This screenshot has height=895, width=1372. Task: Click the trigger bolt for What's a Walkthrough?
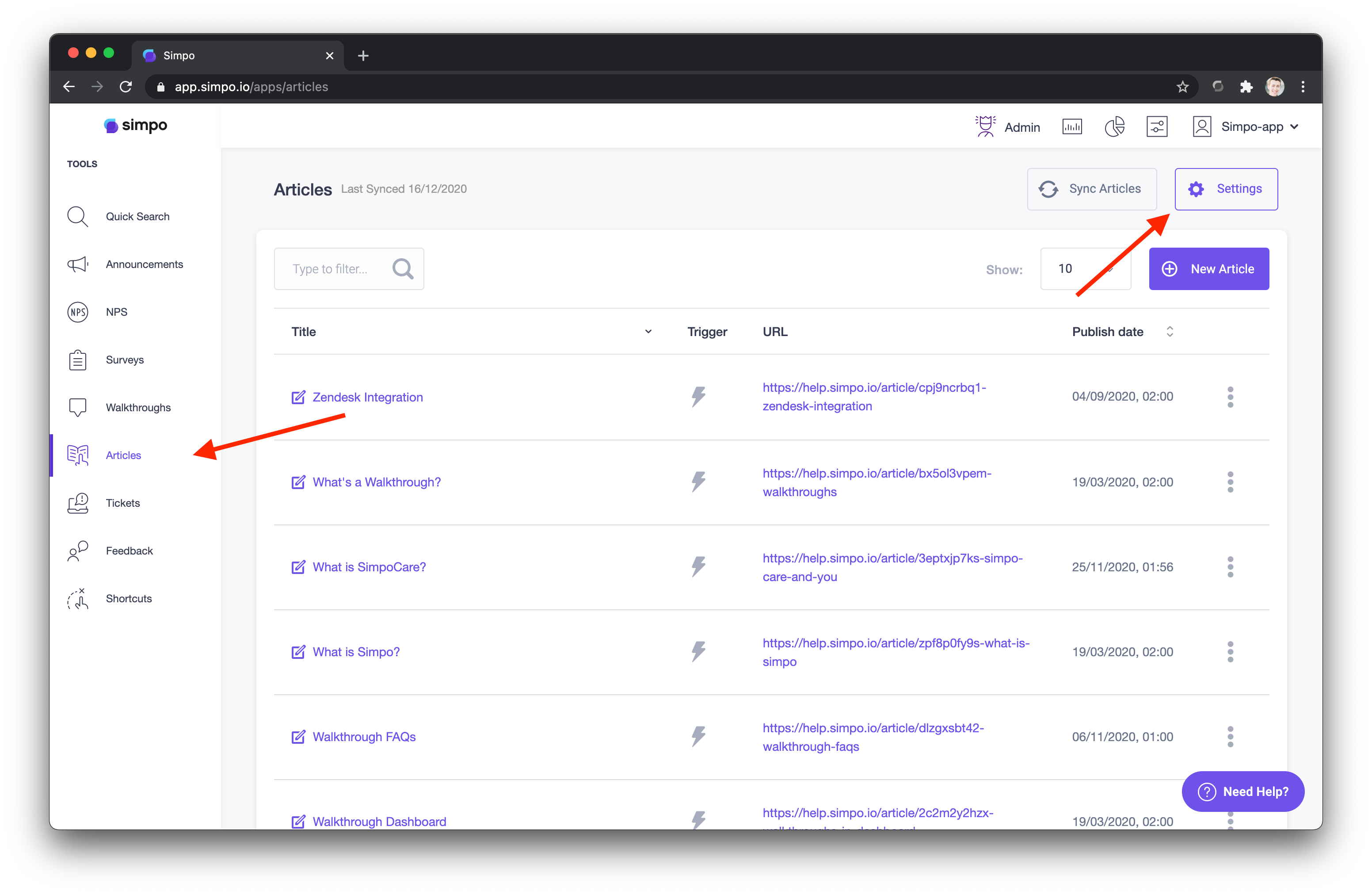[x=698, y=482]
